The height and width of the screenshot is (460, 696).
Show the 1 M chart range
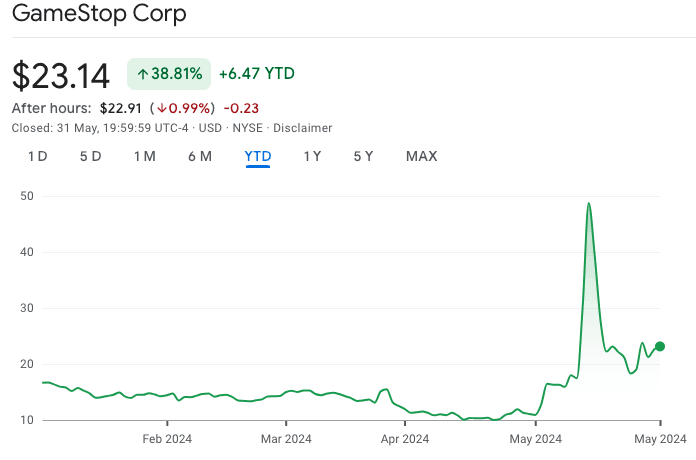click(144, 156)
